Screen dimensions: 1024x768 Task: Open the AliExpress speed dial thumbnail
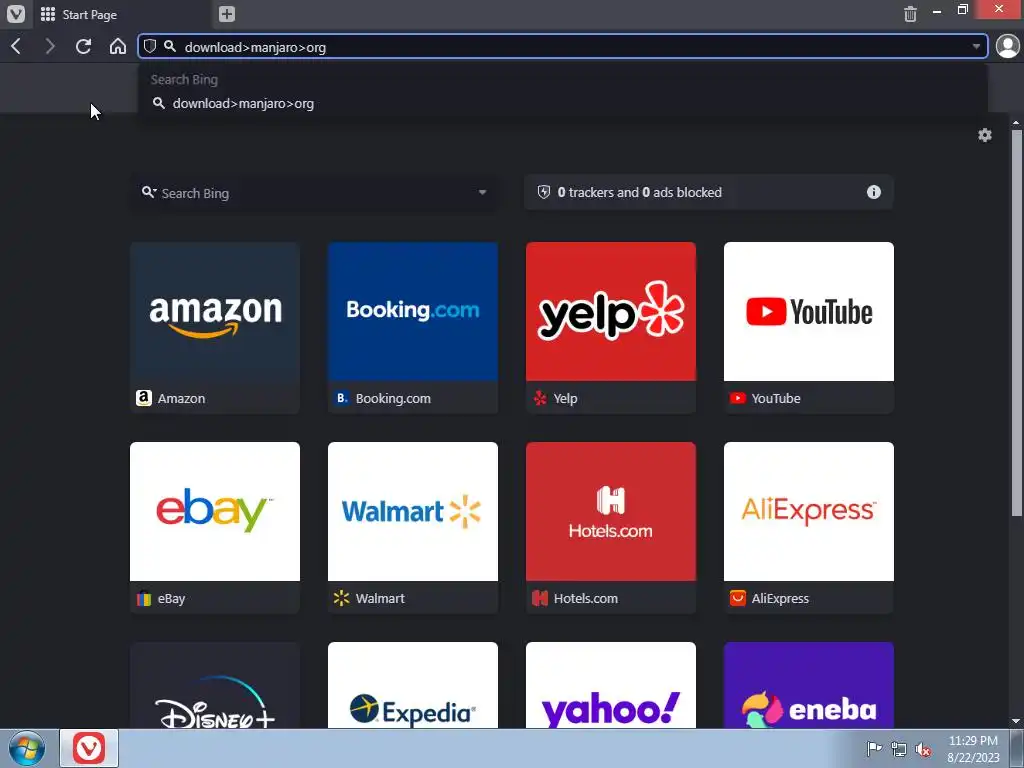pos(808,511)
